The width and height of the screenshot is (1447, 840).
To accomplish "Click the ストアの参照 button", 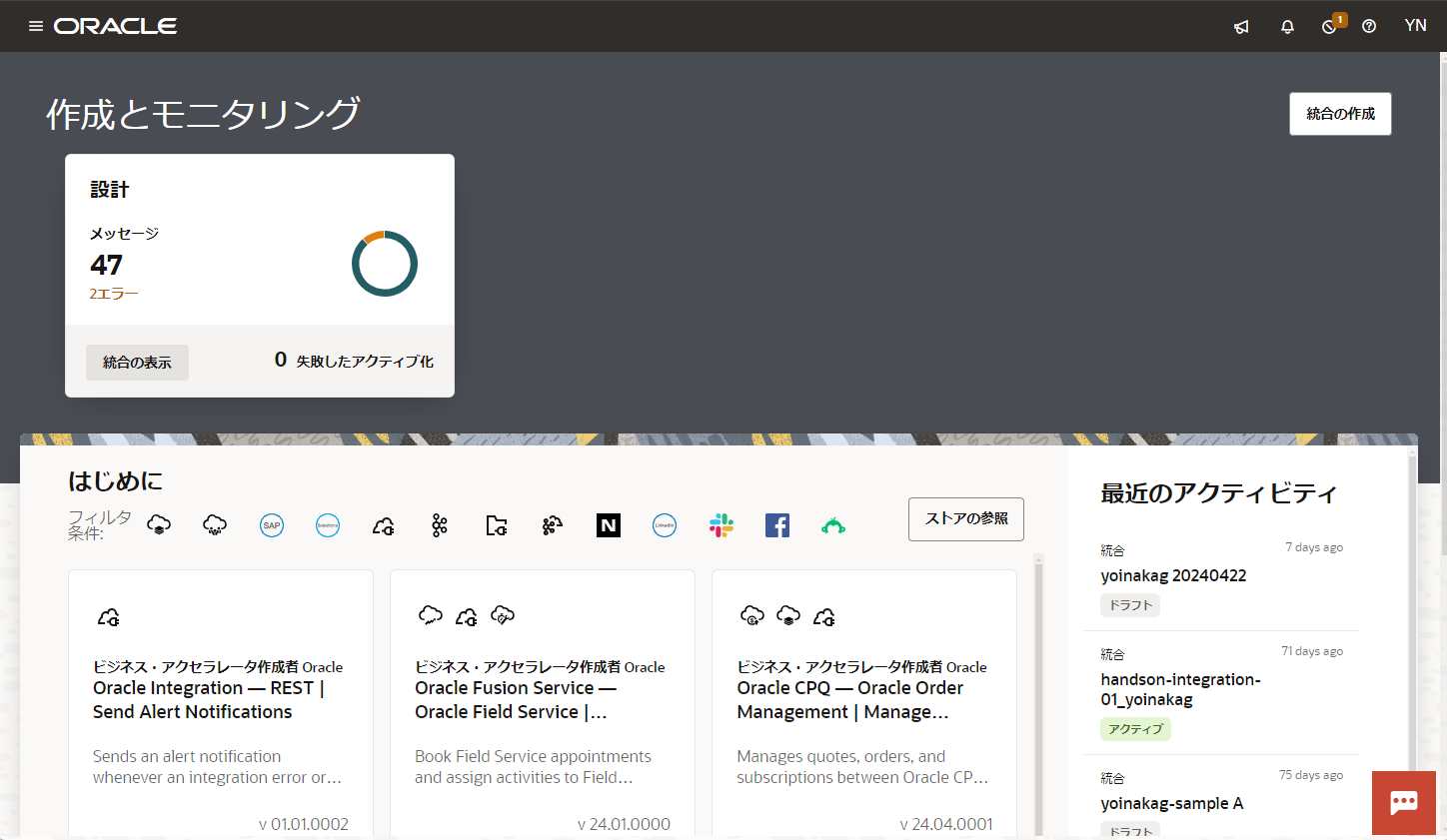I will (965, 519).
